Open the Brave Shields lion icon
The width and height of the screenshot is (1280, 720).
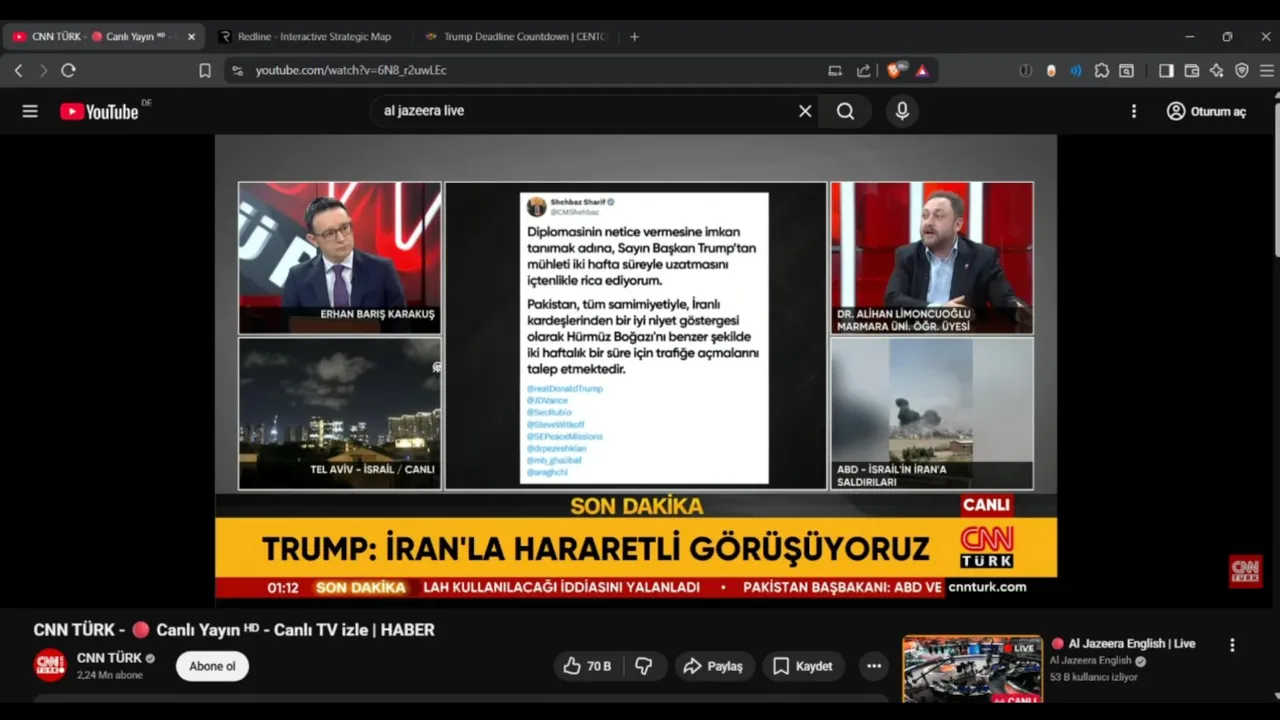(895, 71)
